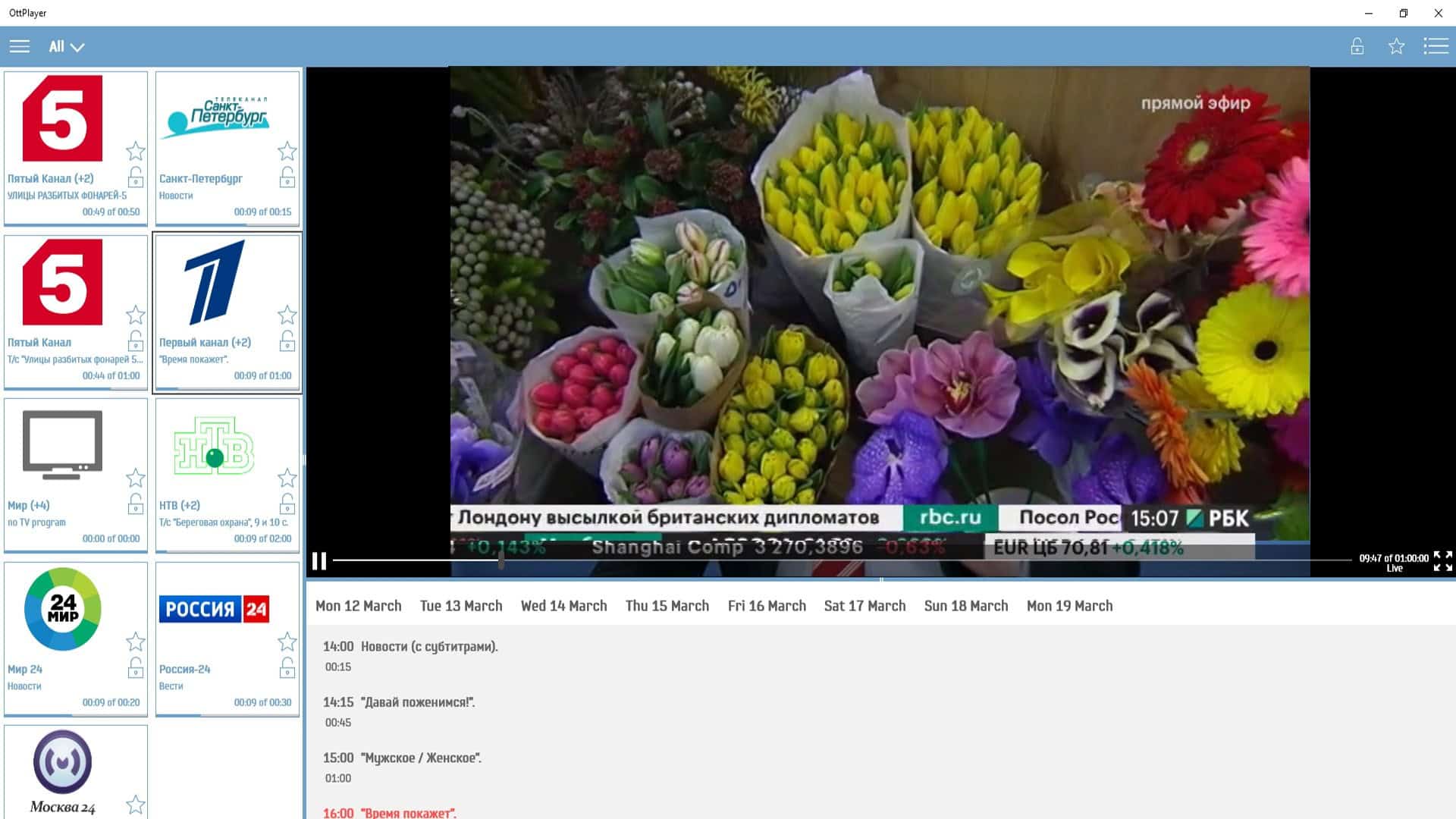Click the lock icon in the top toolbar
1456x819 pixels.
click(x=1355, y=46)
